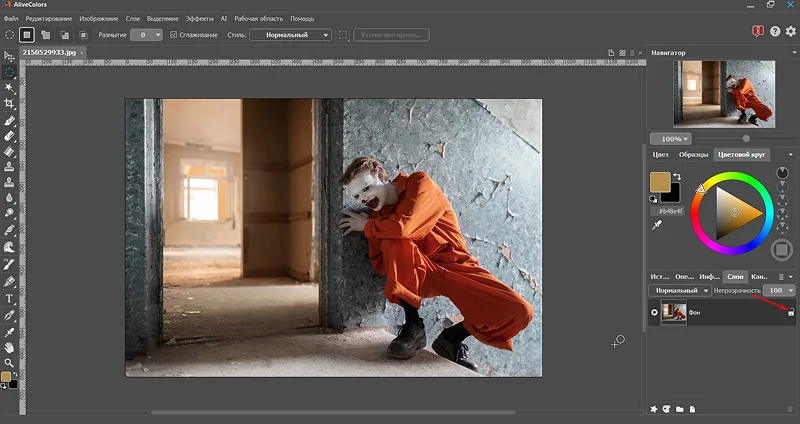This screenshot has height=424, width=800.
Task: Pick the intersect selection mode
Action: coord(83,35)
